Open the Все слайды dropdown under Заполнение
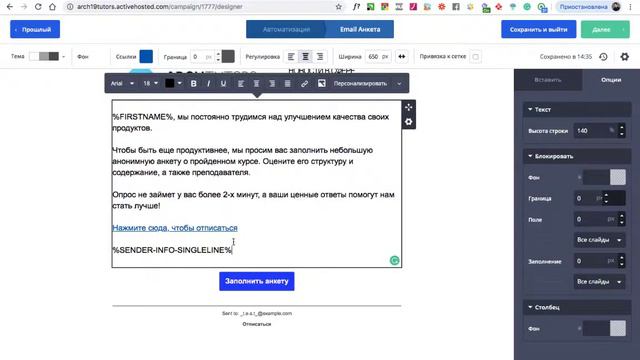Screen dimensions: 640x360 [599, 282]
